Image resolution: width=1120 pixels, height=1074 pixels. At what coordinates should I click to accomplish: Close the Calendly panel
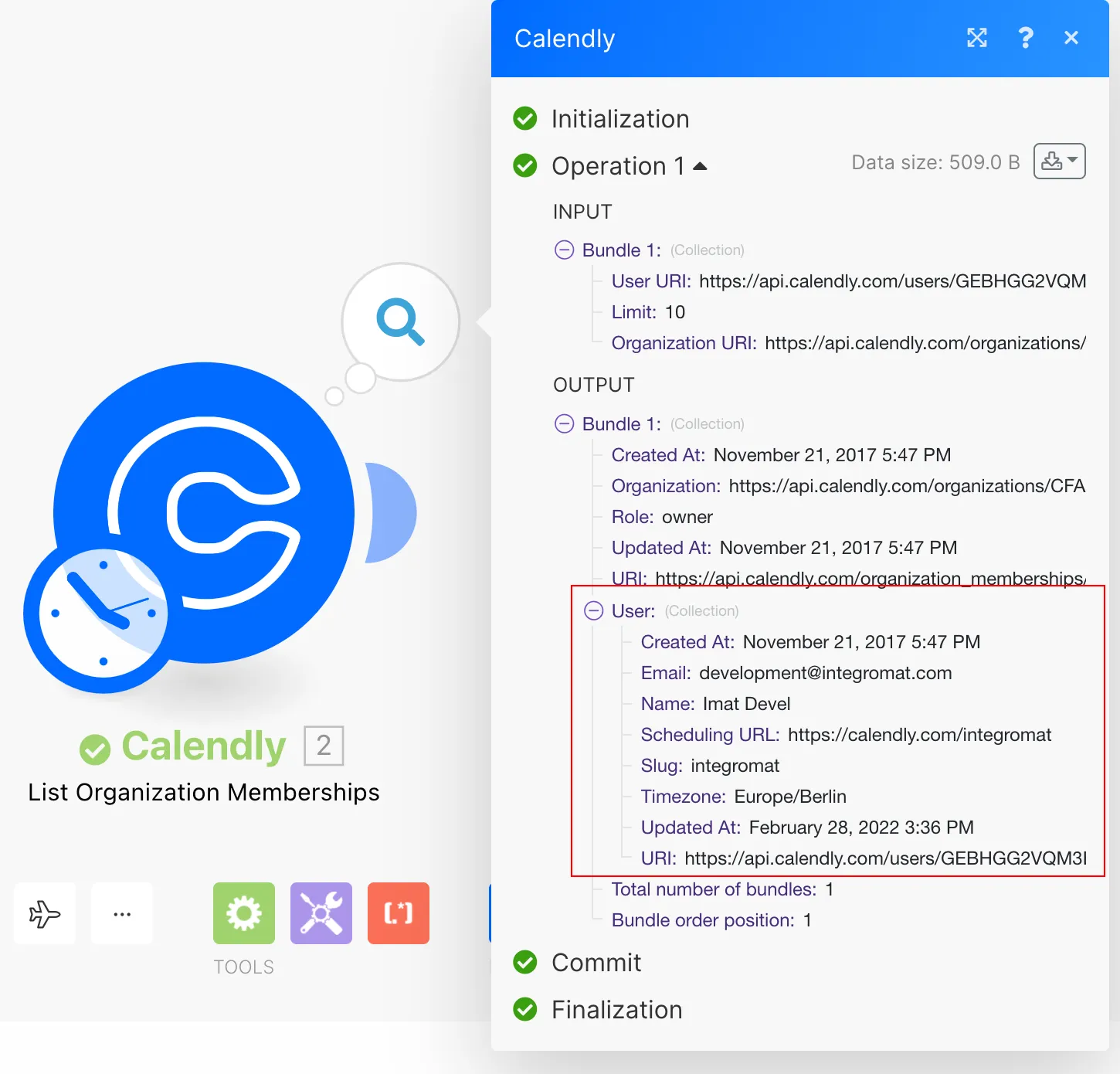click(x=1071, y=38)
